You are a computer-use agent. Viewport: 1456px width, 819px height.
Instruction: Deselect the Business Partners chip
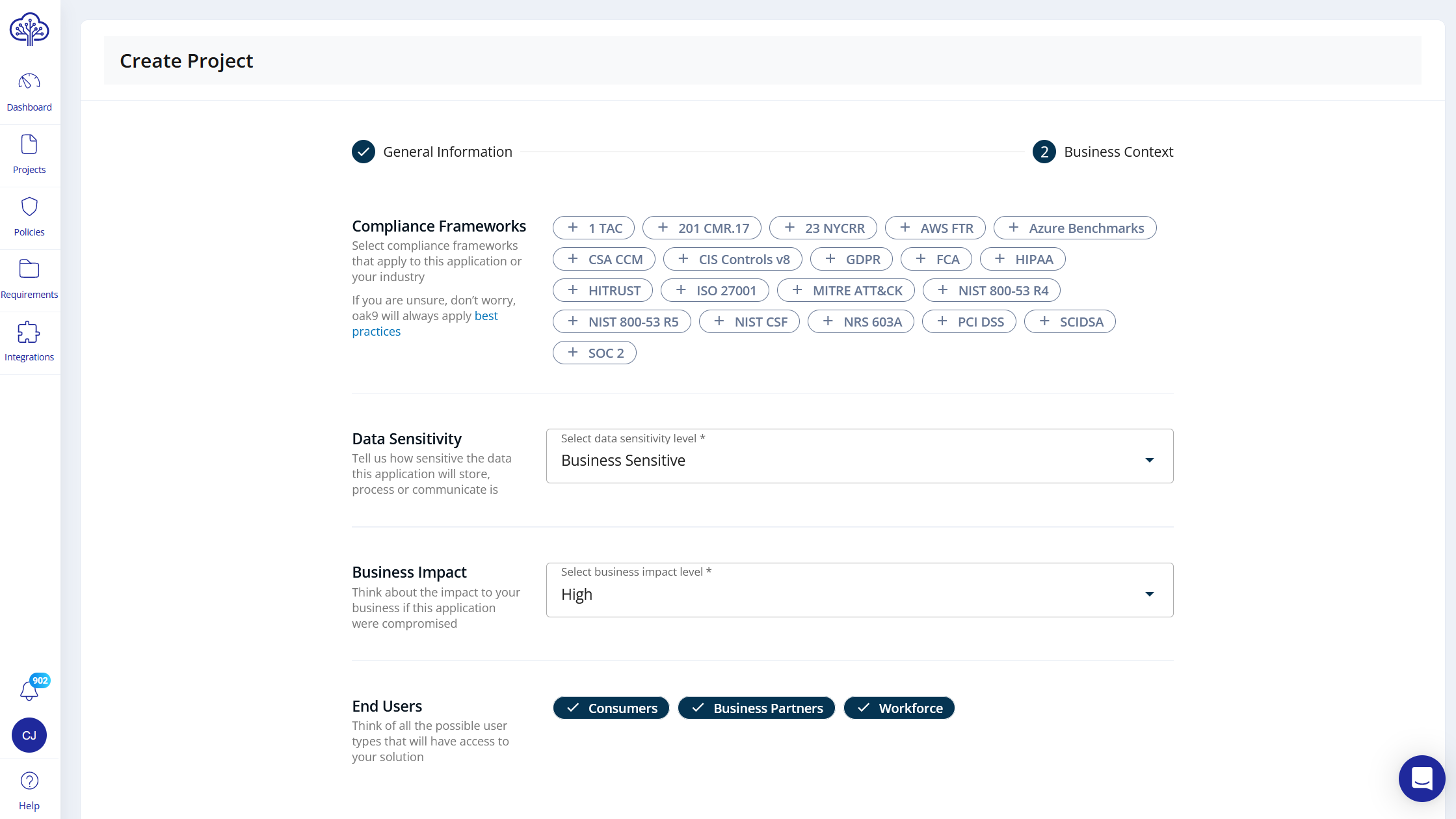[756, 708]
